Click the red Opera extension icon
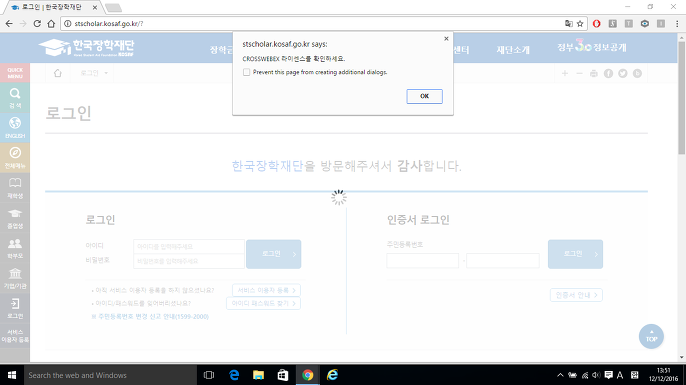Screen dimensions: 686x385 coord(596,24)
